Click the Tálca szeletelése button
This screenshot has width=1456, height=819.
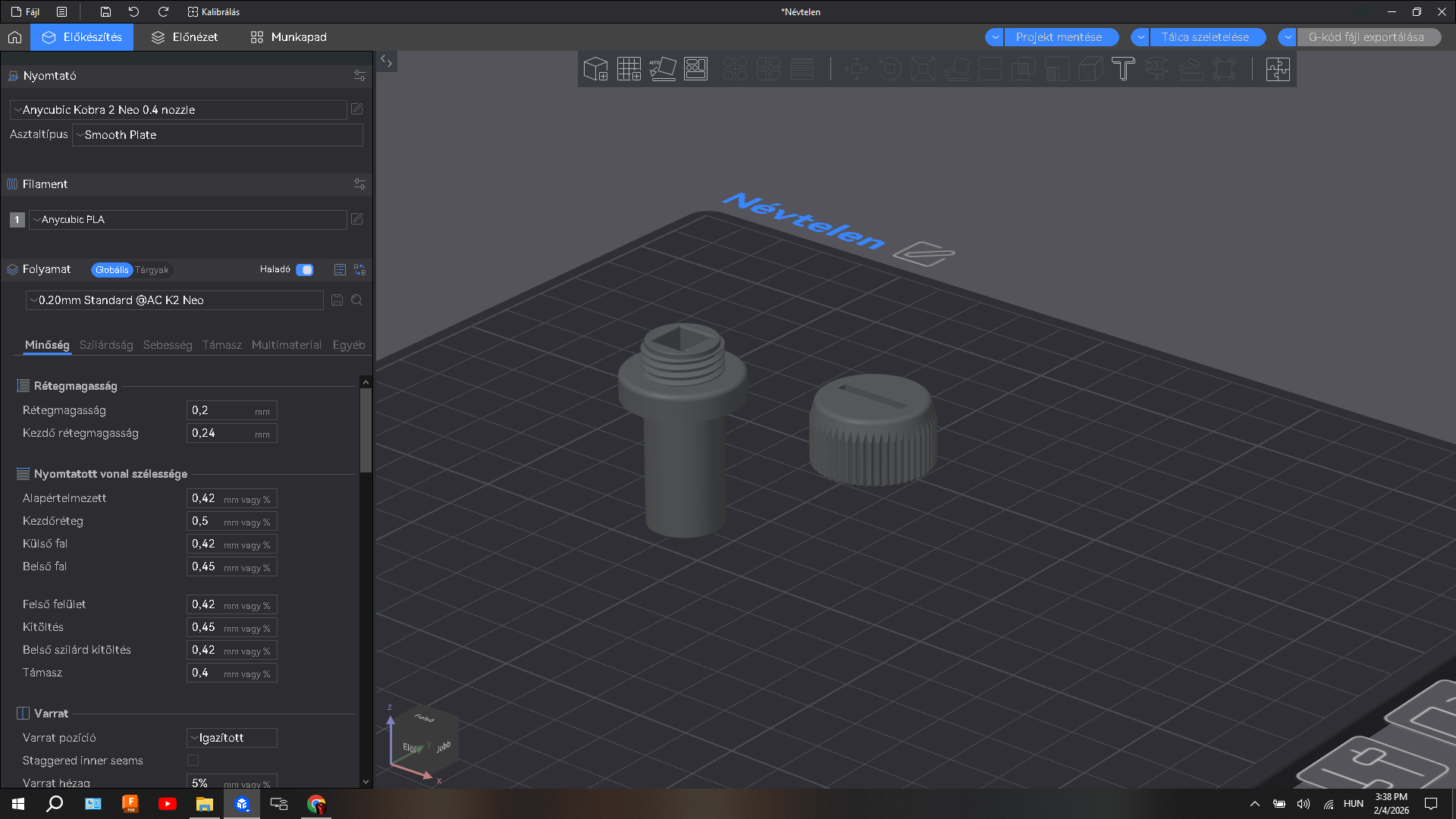pos(1207,37)
